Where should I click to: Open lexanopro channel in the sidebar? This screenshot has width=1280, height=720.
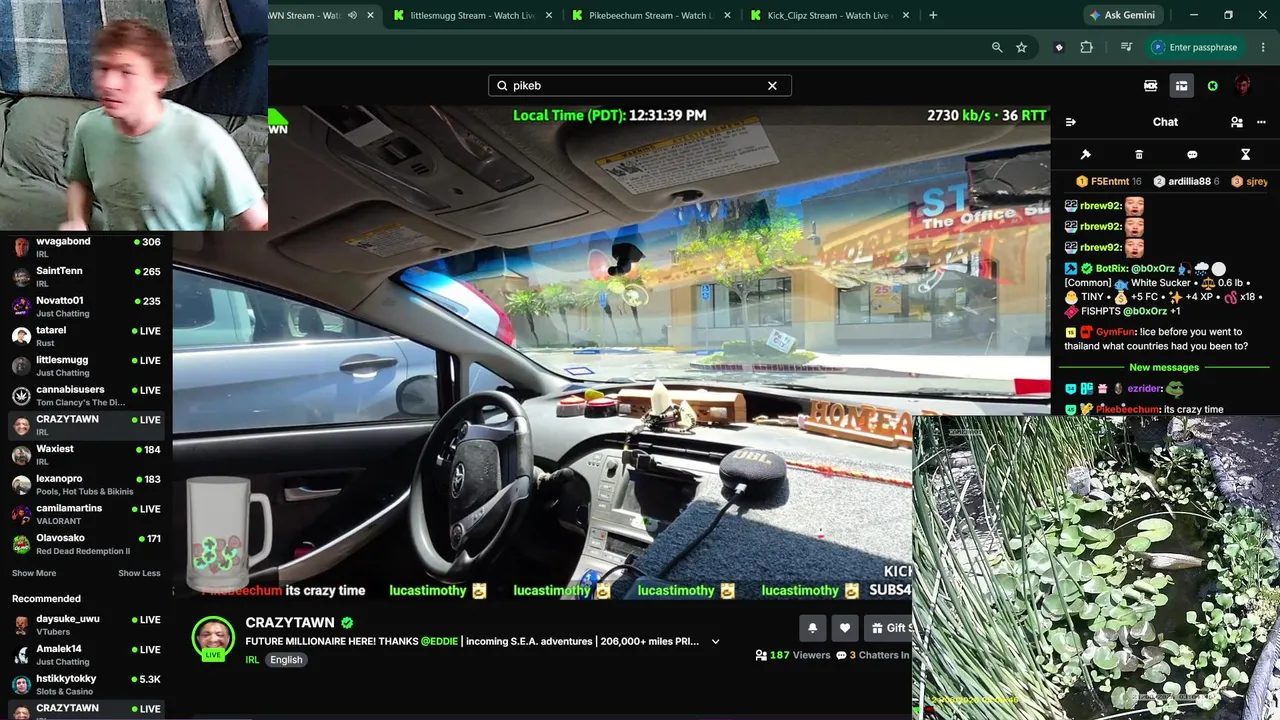(x=86, y=485)
